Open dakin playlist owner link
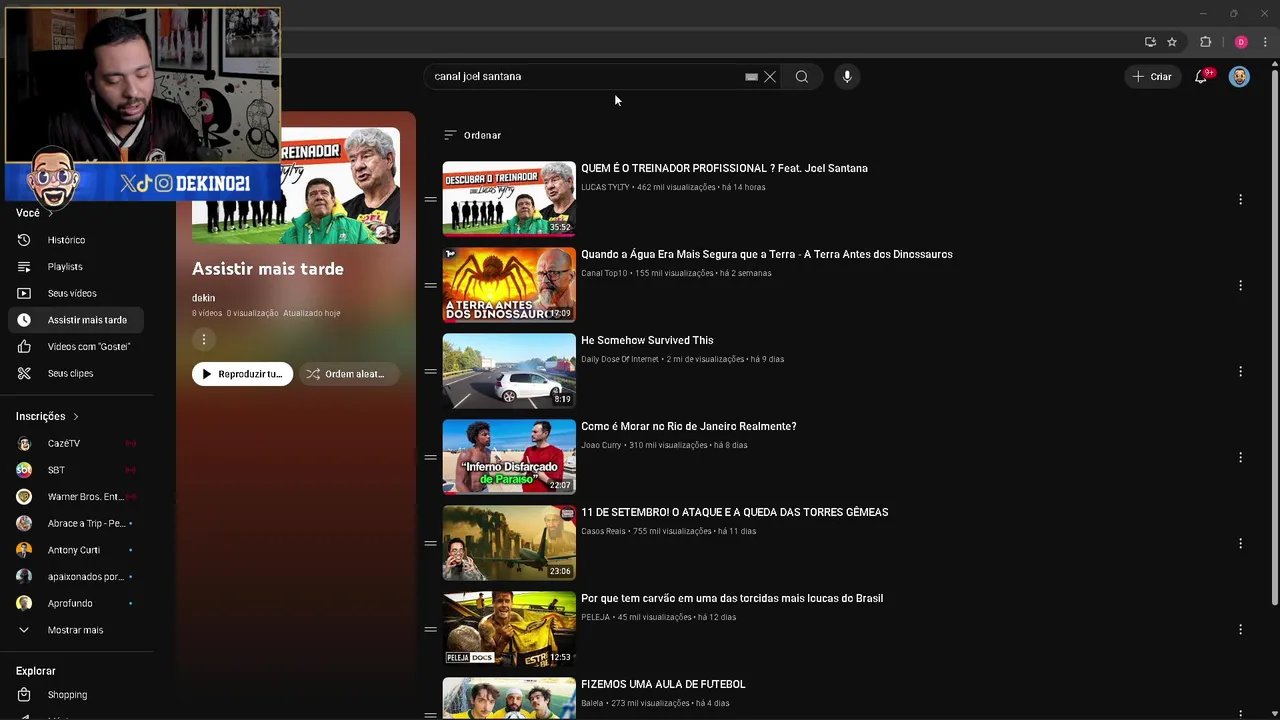 click(203, 298)
